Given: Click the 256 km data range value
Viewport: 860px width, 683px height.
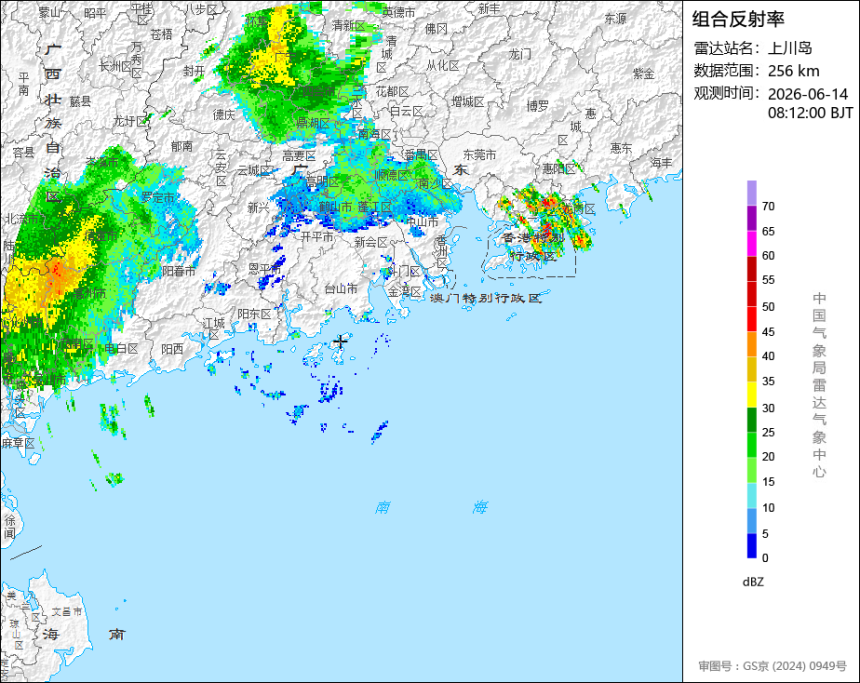Looking at the screenshot, I should pos(793,71).
